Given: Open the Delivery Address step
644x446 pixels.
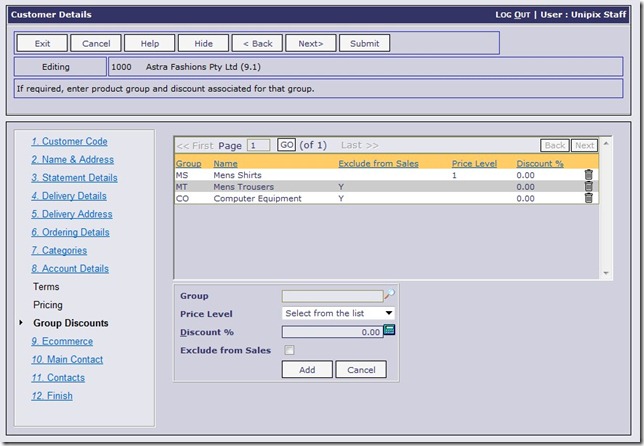Looking at the screenshot, I should (x=72, y=214).
